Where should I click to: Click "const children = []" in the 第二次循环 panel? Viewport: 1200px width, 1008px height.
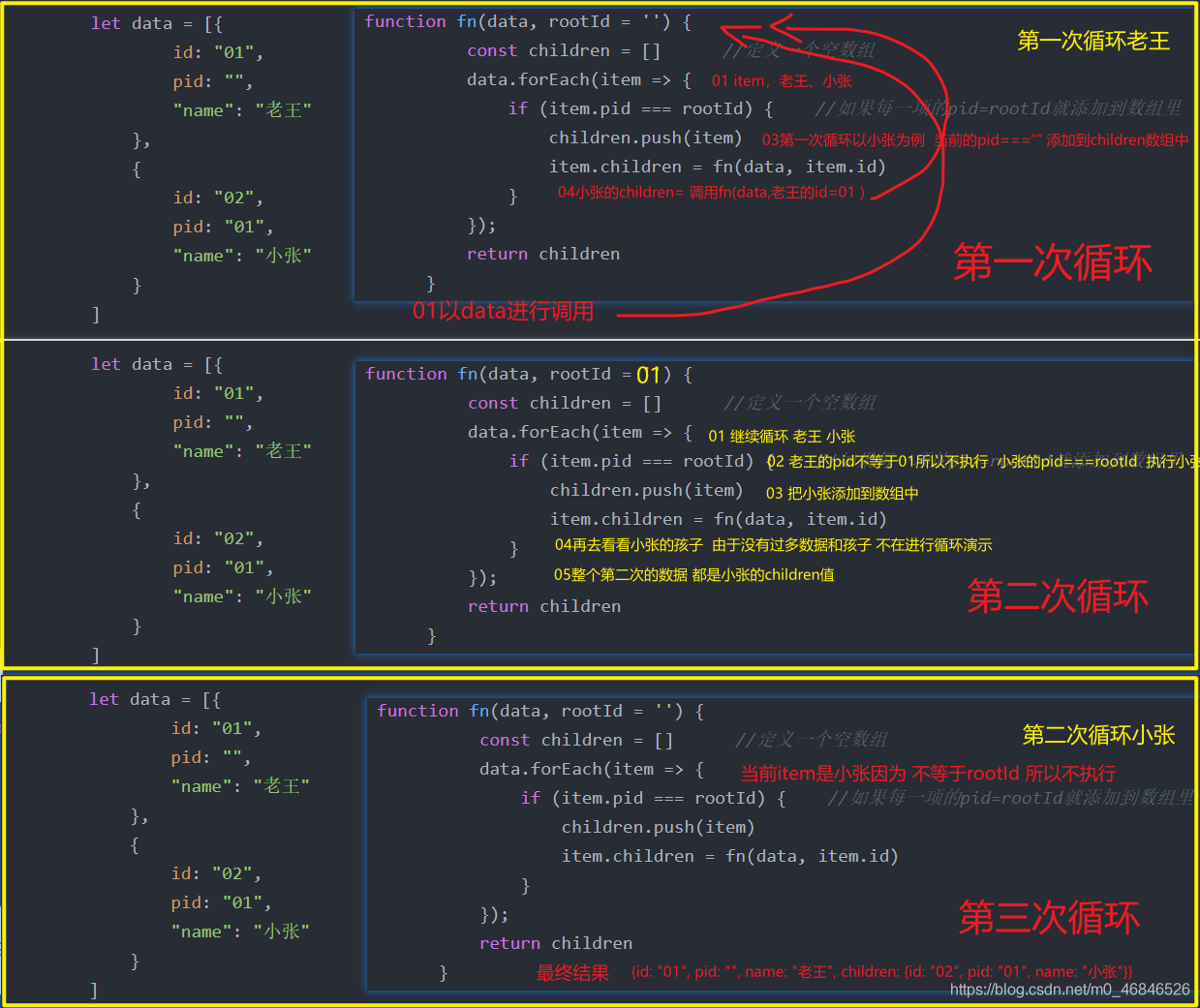pos(565,403)
